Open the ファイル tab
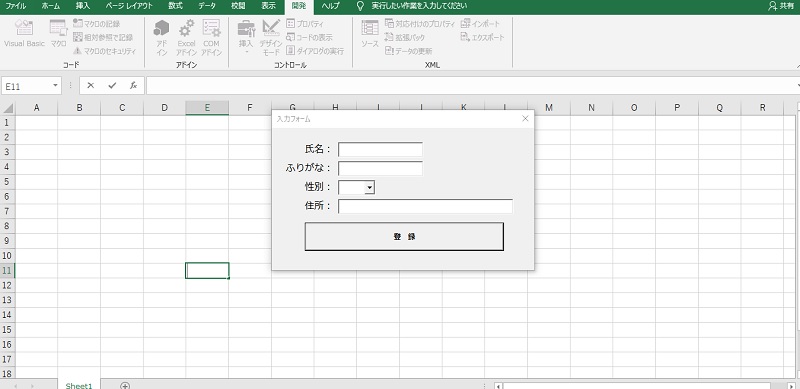The height and width of the screenshot is (389, 800). point(15,6)
